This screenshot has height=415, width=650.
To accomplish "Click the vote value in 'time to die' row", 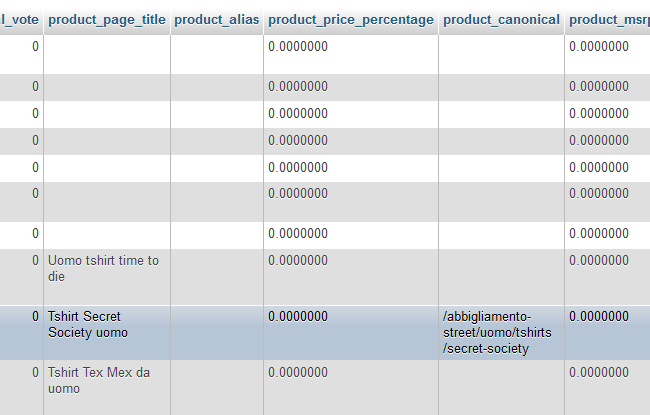I will (35, 261).
